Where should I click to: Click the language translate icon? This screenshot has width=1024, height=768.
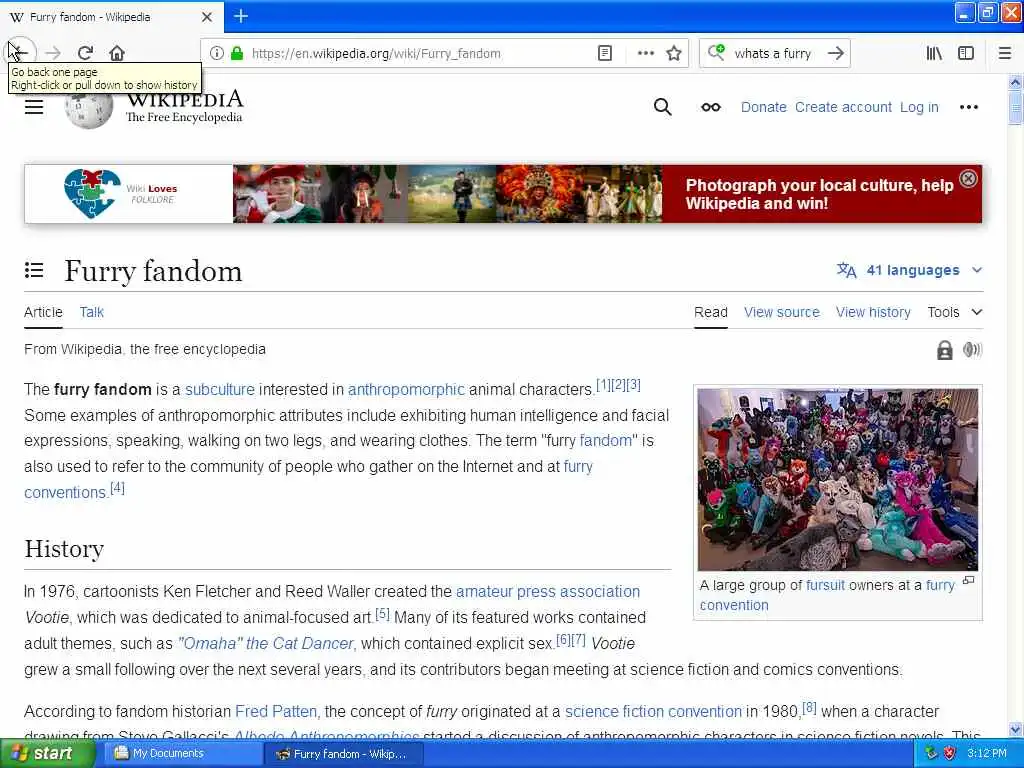[x=846, y=270]
